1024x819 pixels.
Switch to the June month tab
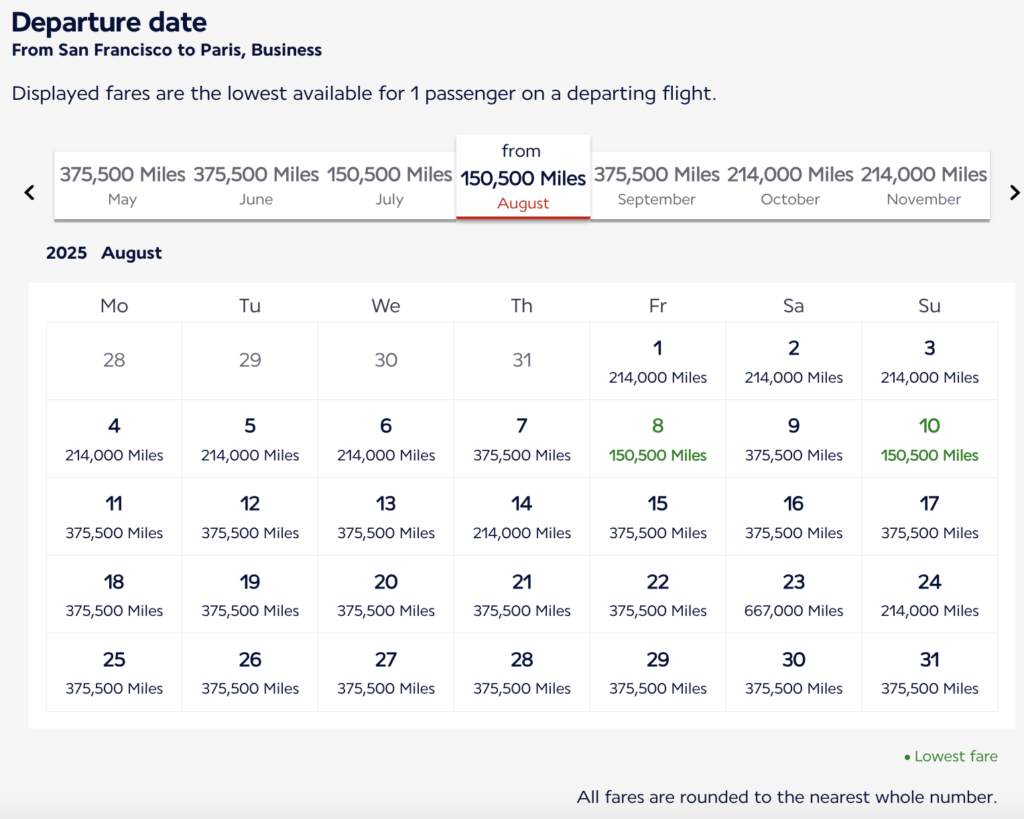256,185
